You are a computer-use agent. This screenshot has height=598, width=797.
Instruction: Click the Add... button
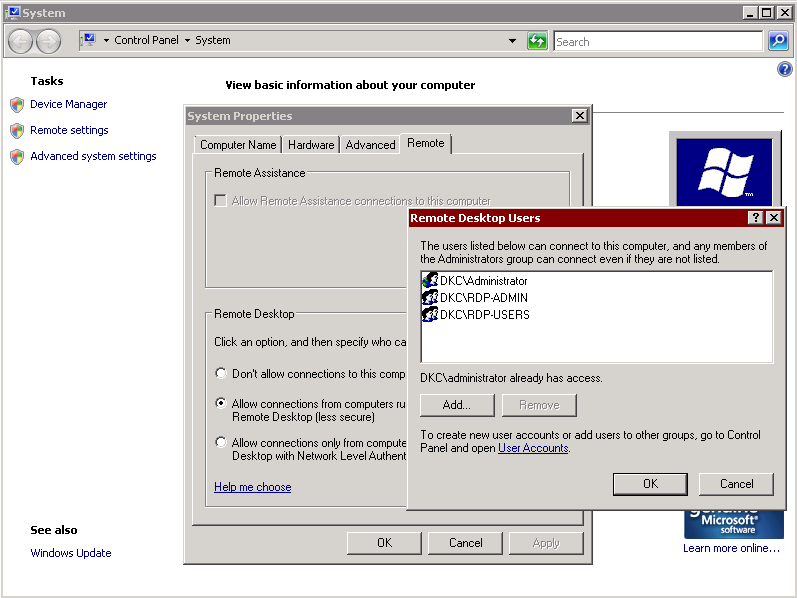[457, 405]
